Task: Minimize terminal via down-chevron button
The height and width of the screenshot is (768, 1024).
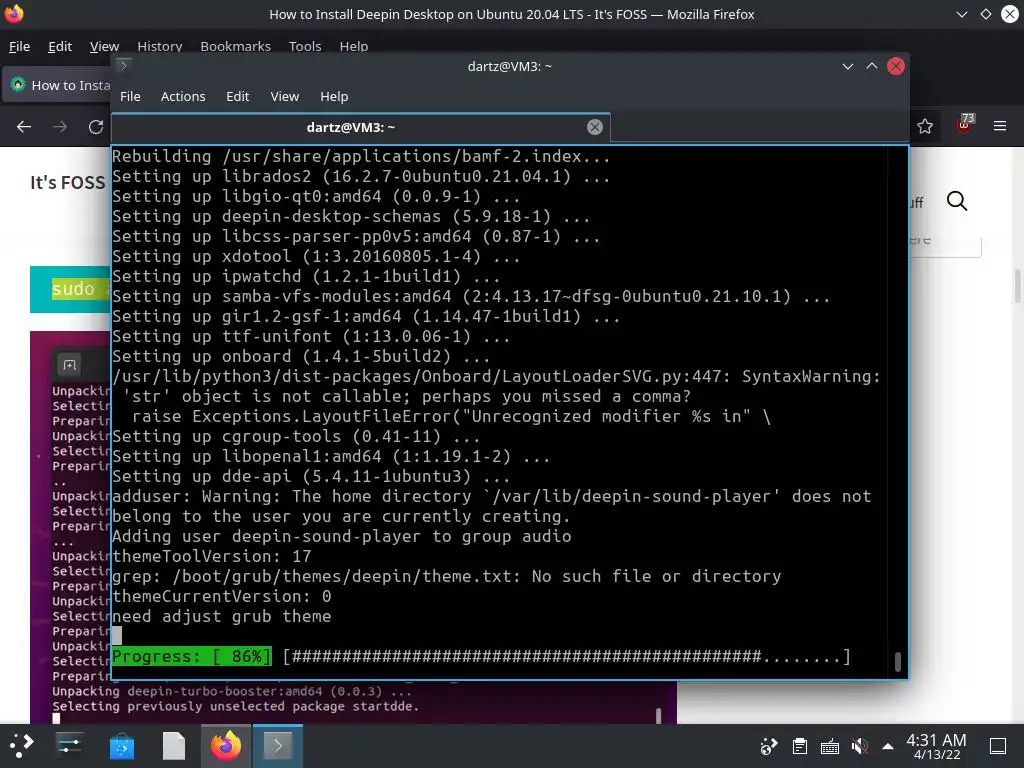Action: [848, 67]
